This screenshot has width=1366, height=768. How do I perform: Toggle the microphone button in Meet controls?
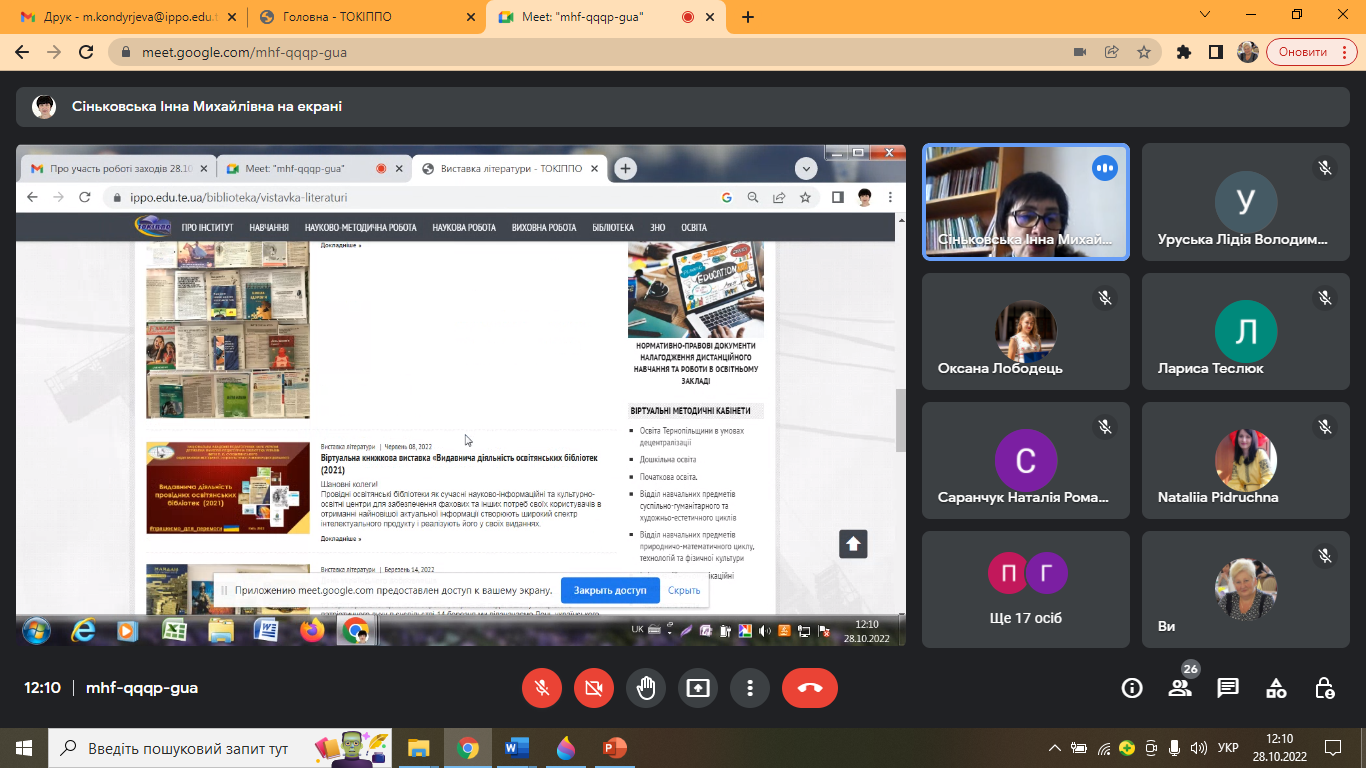pyautogui.click(x=542, y=688)
